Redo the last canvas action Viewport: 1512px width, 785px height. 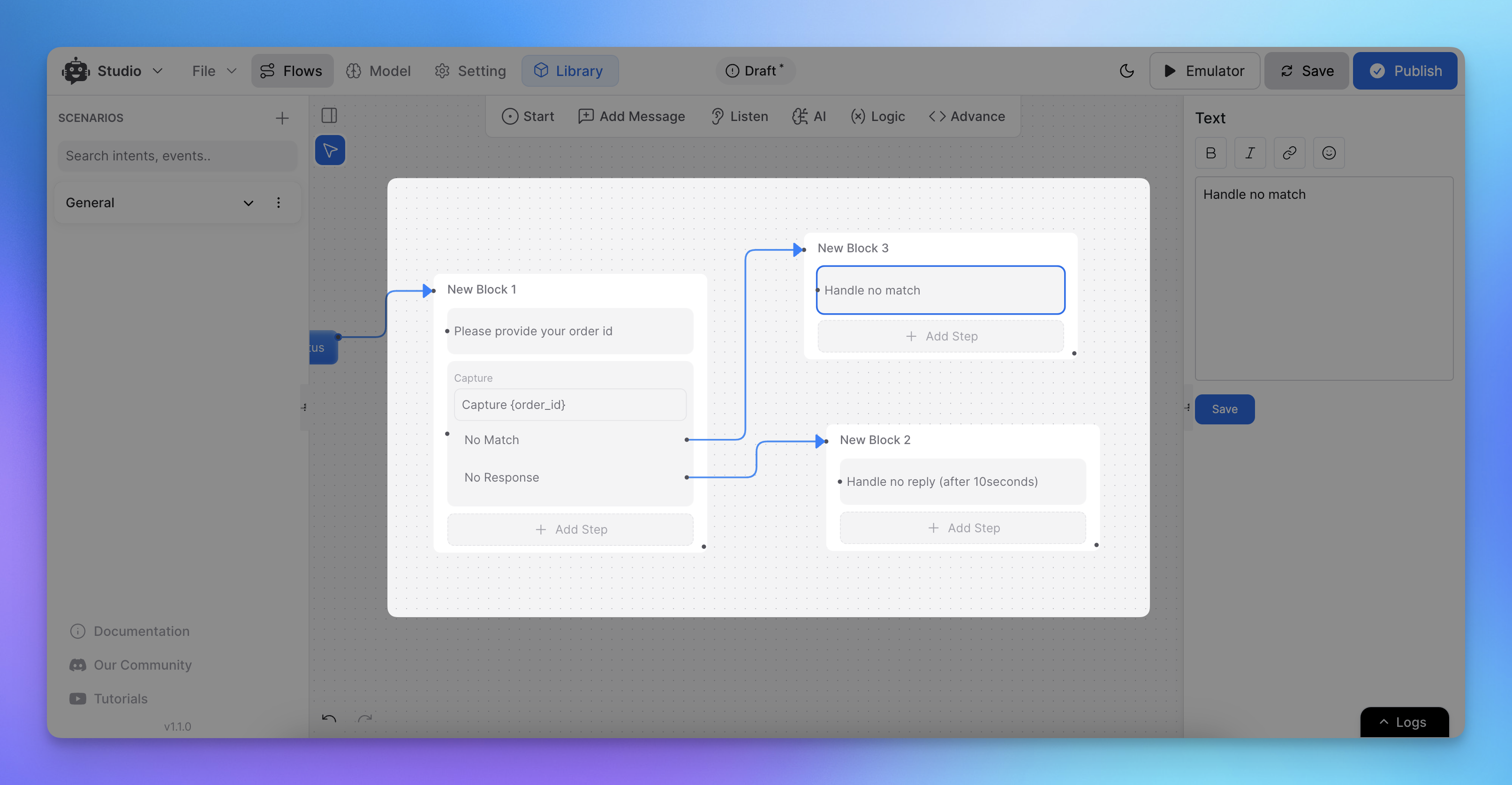click(x=365, y=719)
